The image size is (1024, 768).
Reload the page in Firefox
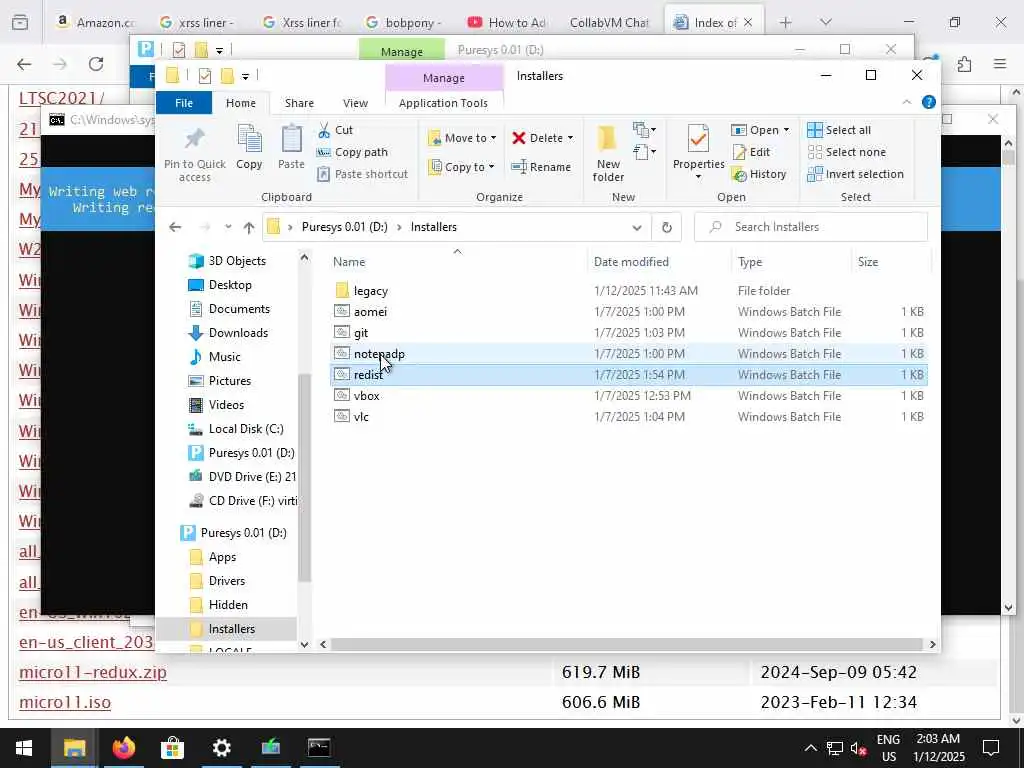tap(96, 64)
